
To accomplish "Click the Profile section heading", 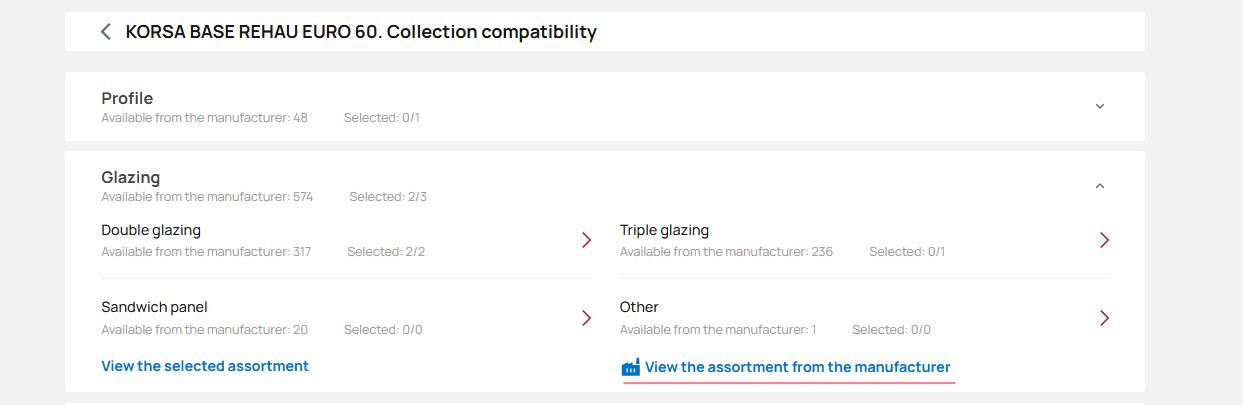I will point(127,98).
